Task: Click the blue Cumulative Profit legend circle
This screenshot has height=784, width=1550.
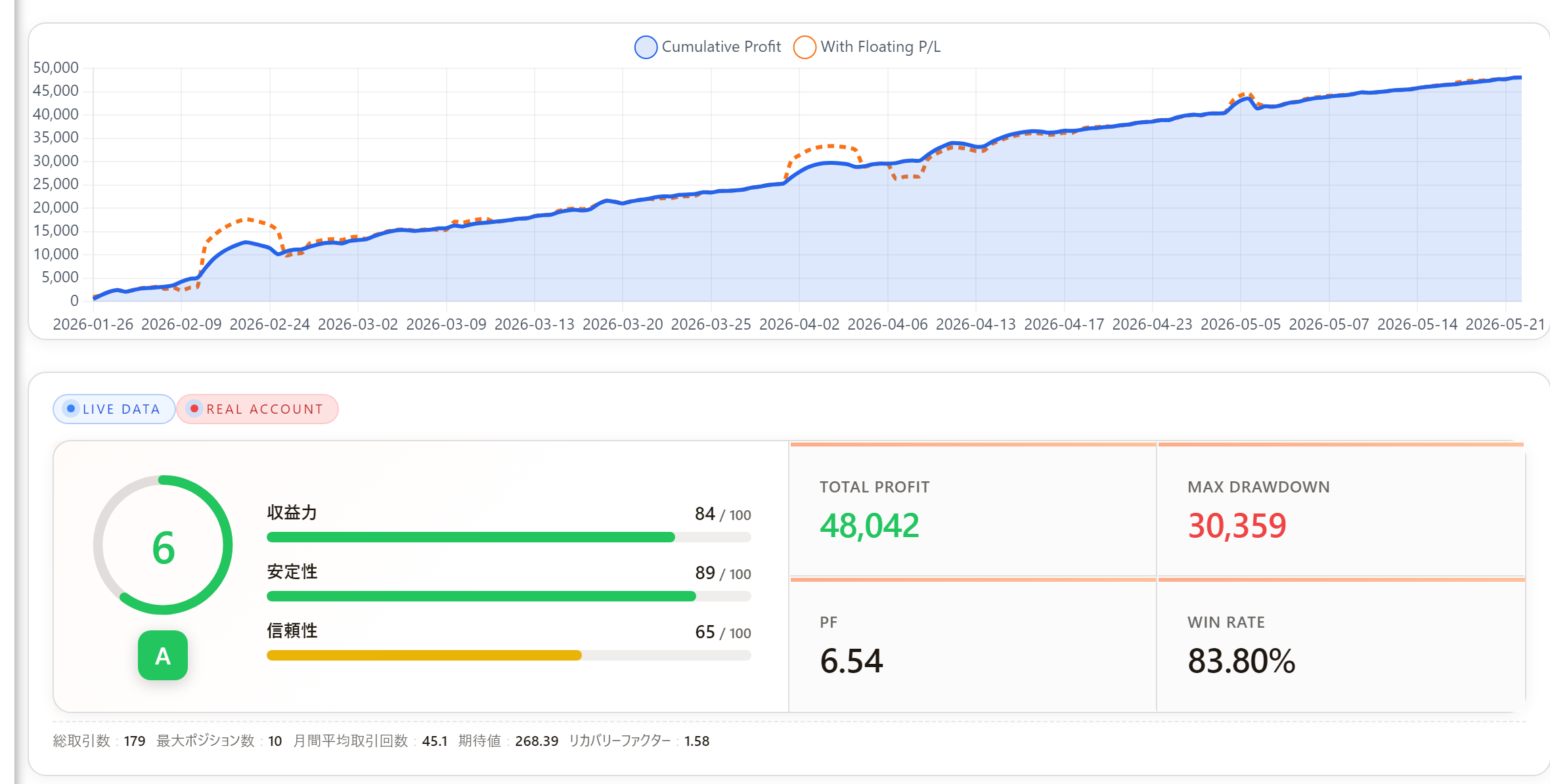Action: point(646,47)
